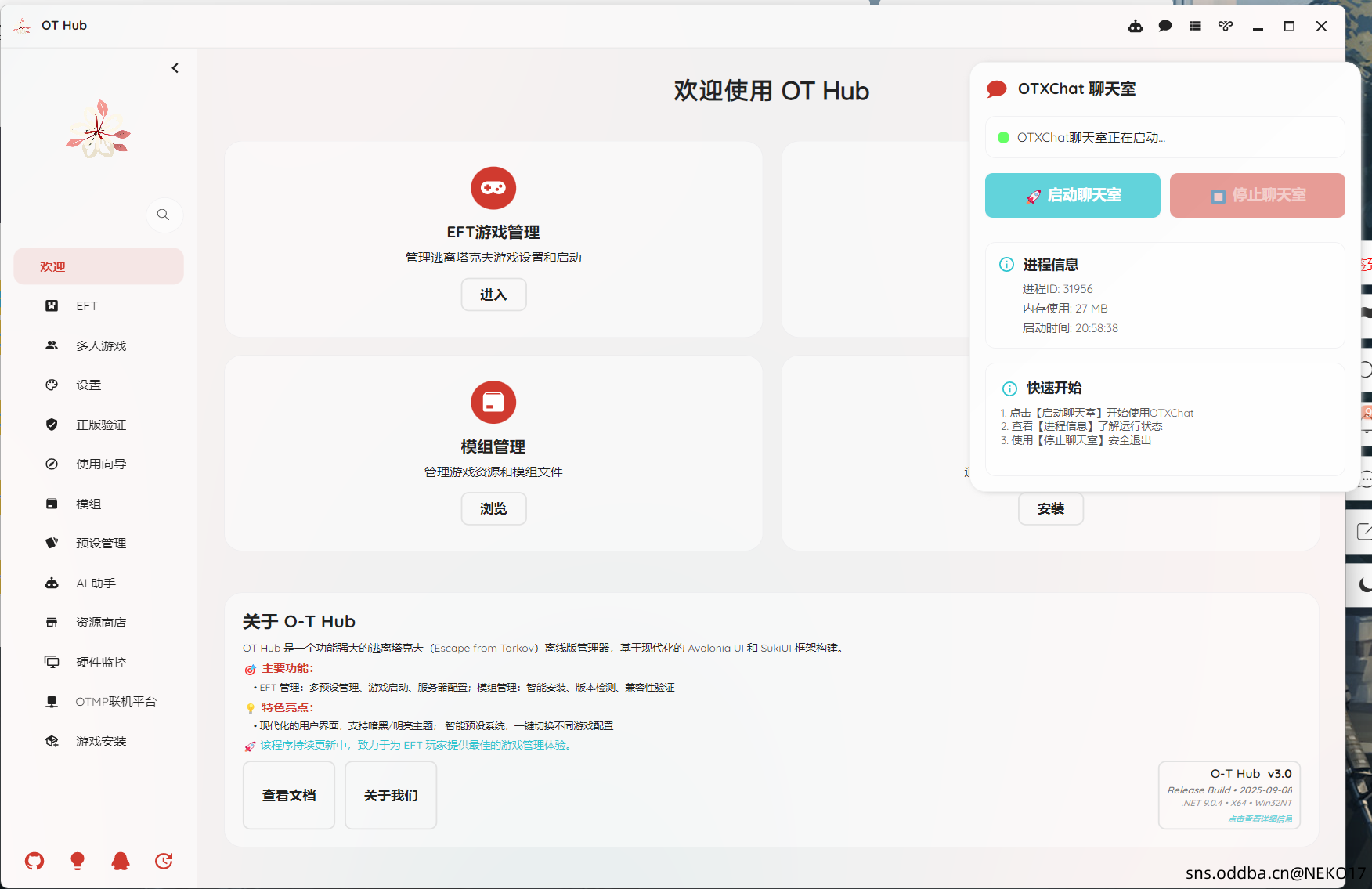1372x889 pixels.
Task: Click the 快速开始 info icon
Action: pos(1009,388)
